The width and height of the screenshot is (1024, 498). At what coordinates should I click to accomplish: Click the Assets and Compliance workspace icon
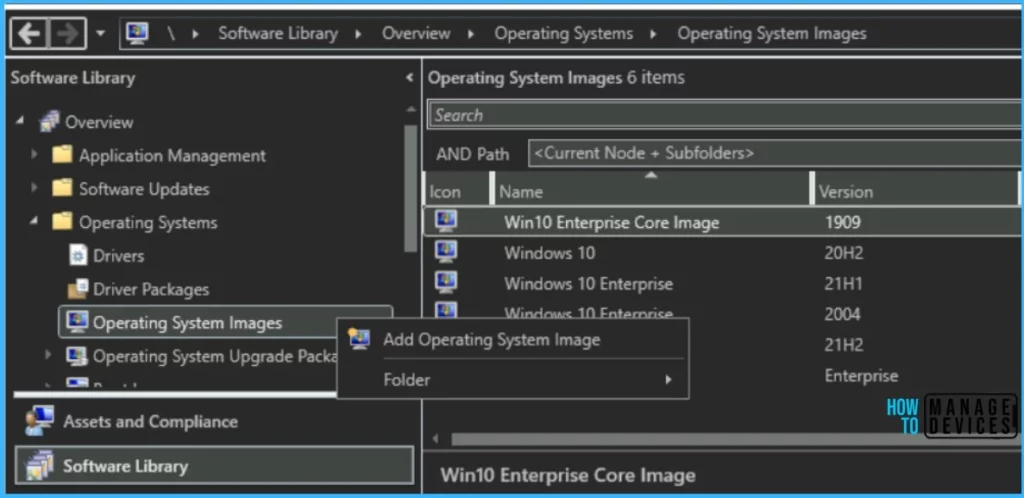[39, 421]
